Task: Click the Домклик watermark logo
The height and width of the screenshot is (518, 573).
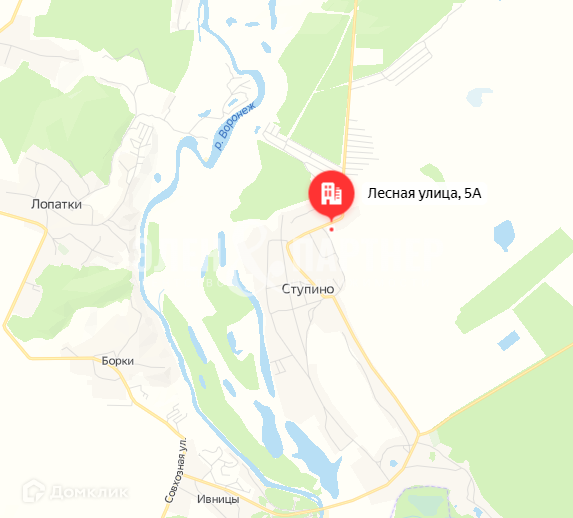Action: click(75, 491)
